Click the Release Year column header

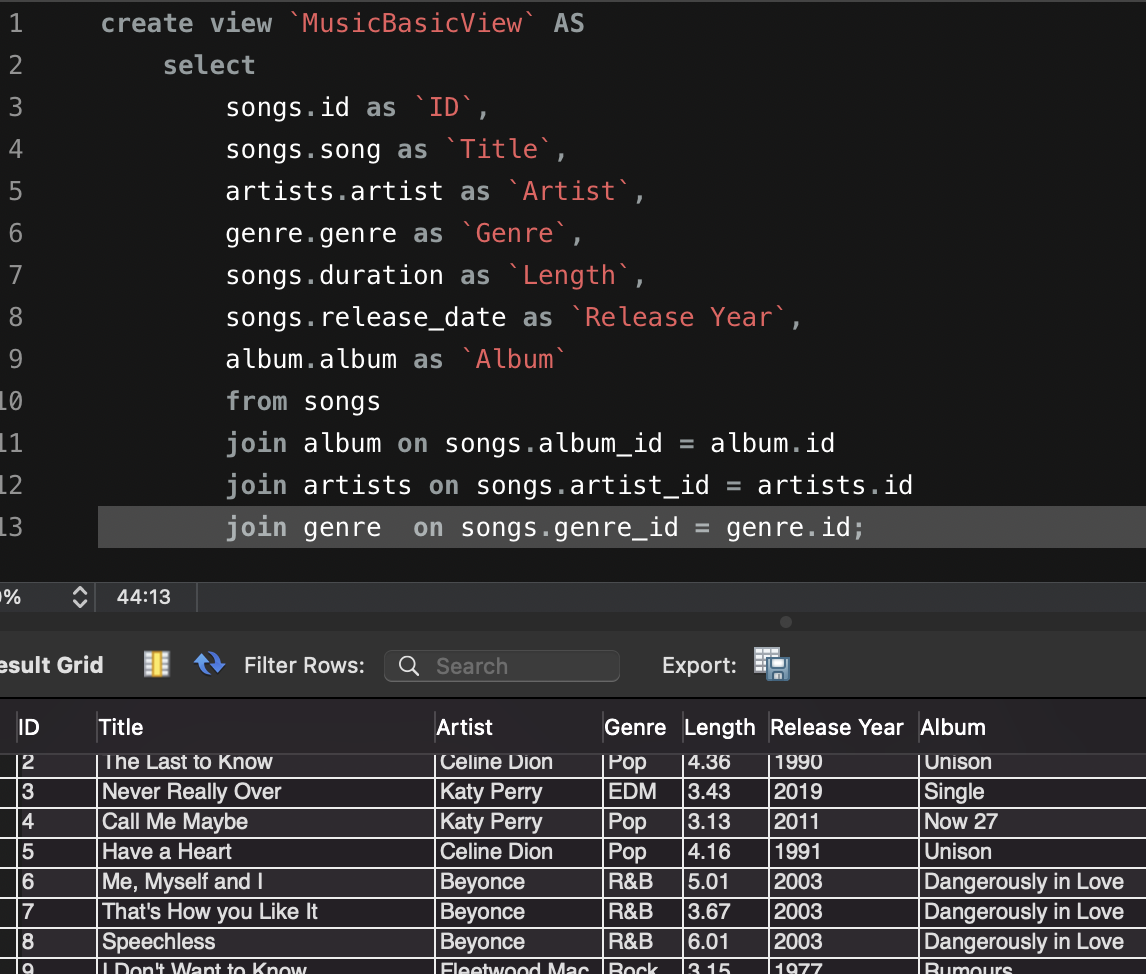pyautogui.click(x=843, y=727)
